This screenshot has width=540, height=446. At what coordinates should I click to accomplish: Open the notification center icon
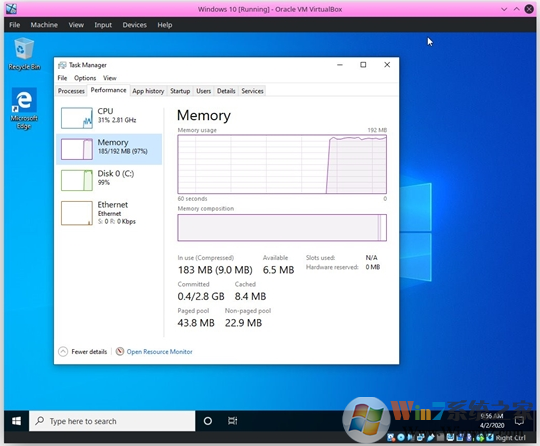pos(519,421)
